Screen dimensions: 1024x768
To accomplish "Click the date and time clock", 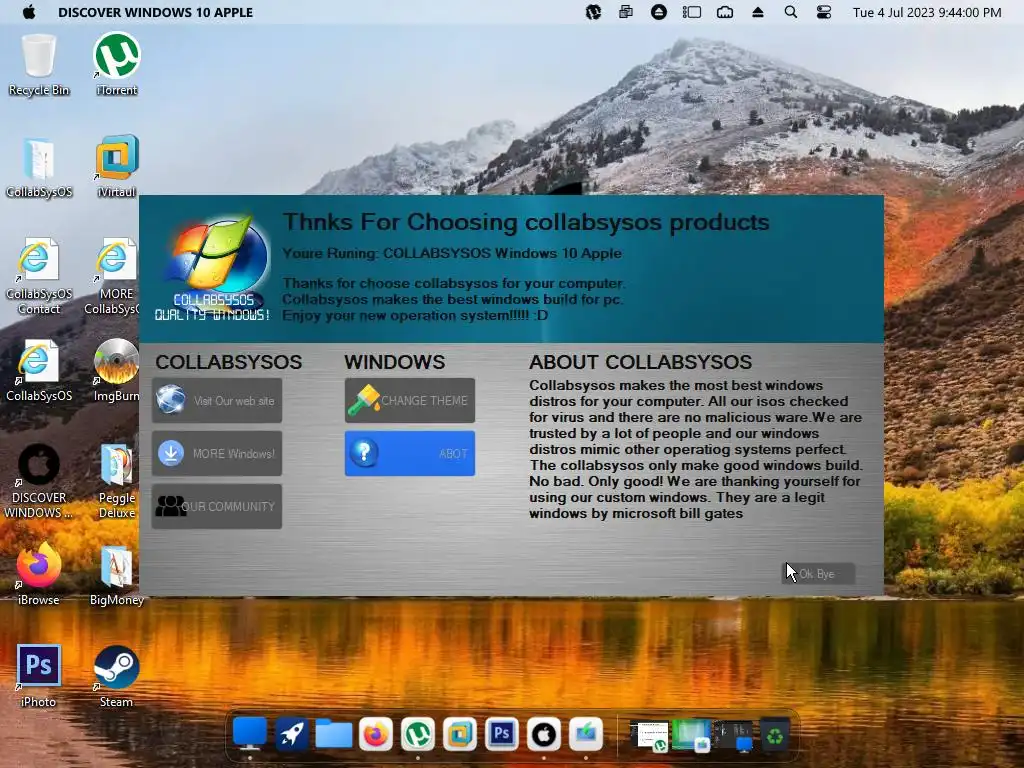I will pos(927,12).
